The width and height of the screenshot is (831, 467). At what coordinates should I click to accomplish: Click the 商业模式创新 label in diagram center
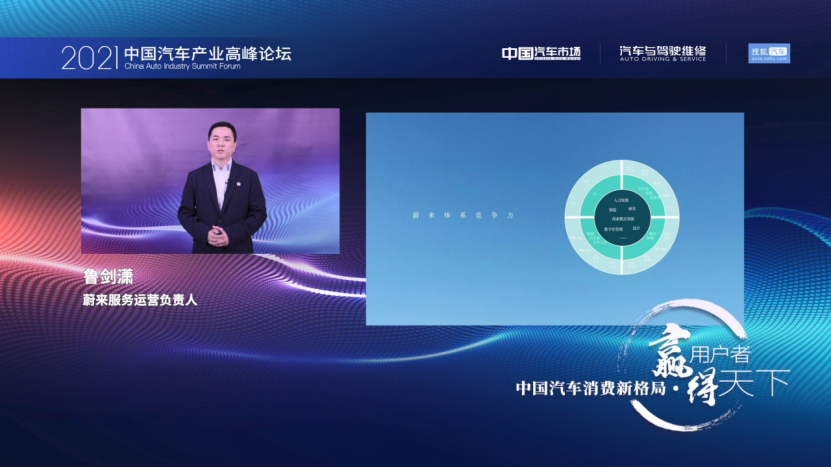coord(624,218)
